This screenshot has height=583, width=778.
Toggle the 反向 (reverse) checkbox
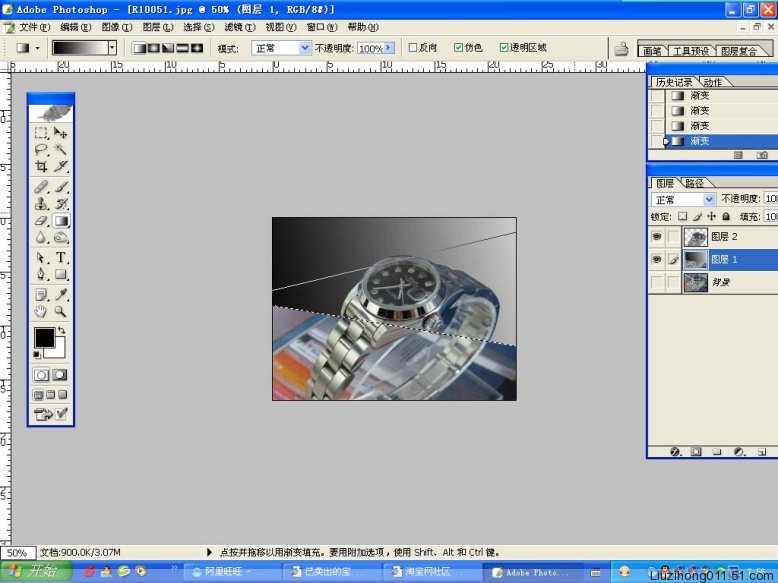coord(412,48)
